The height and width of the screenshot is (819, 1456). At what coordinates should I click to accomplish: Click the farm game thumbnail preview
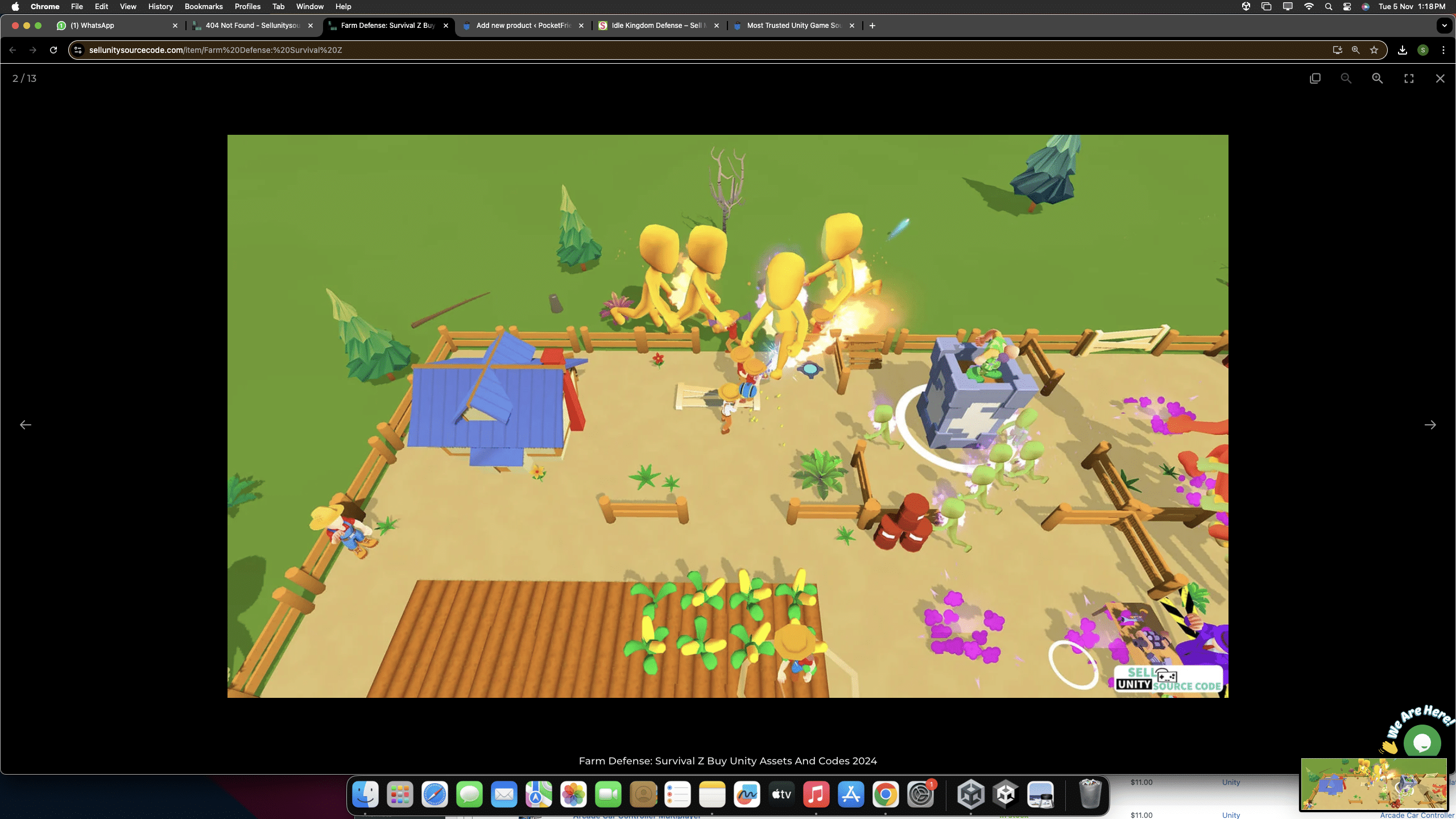coord(1374,784)
